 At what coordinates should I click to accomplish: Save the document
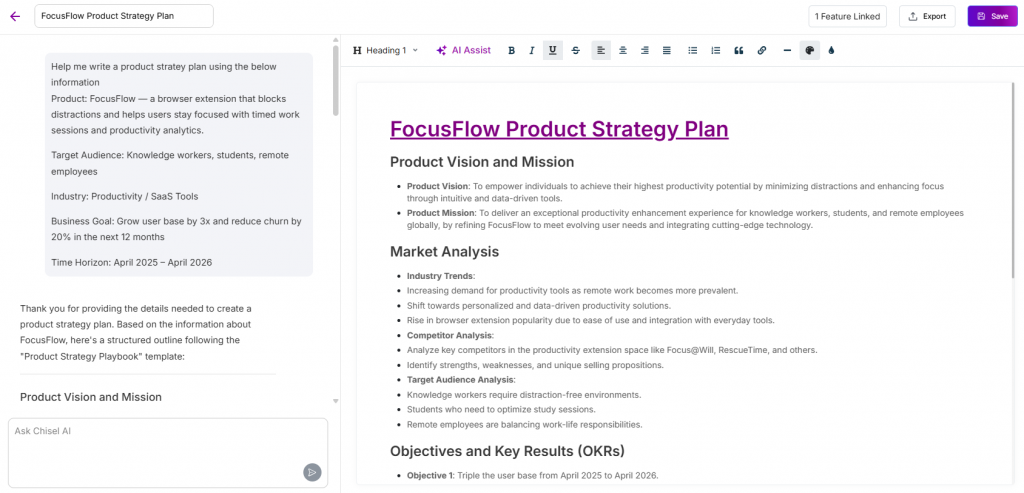tap(992, 16)
